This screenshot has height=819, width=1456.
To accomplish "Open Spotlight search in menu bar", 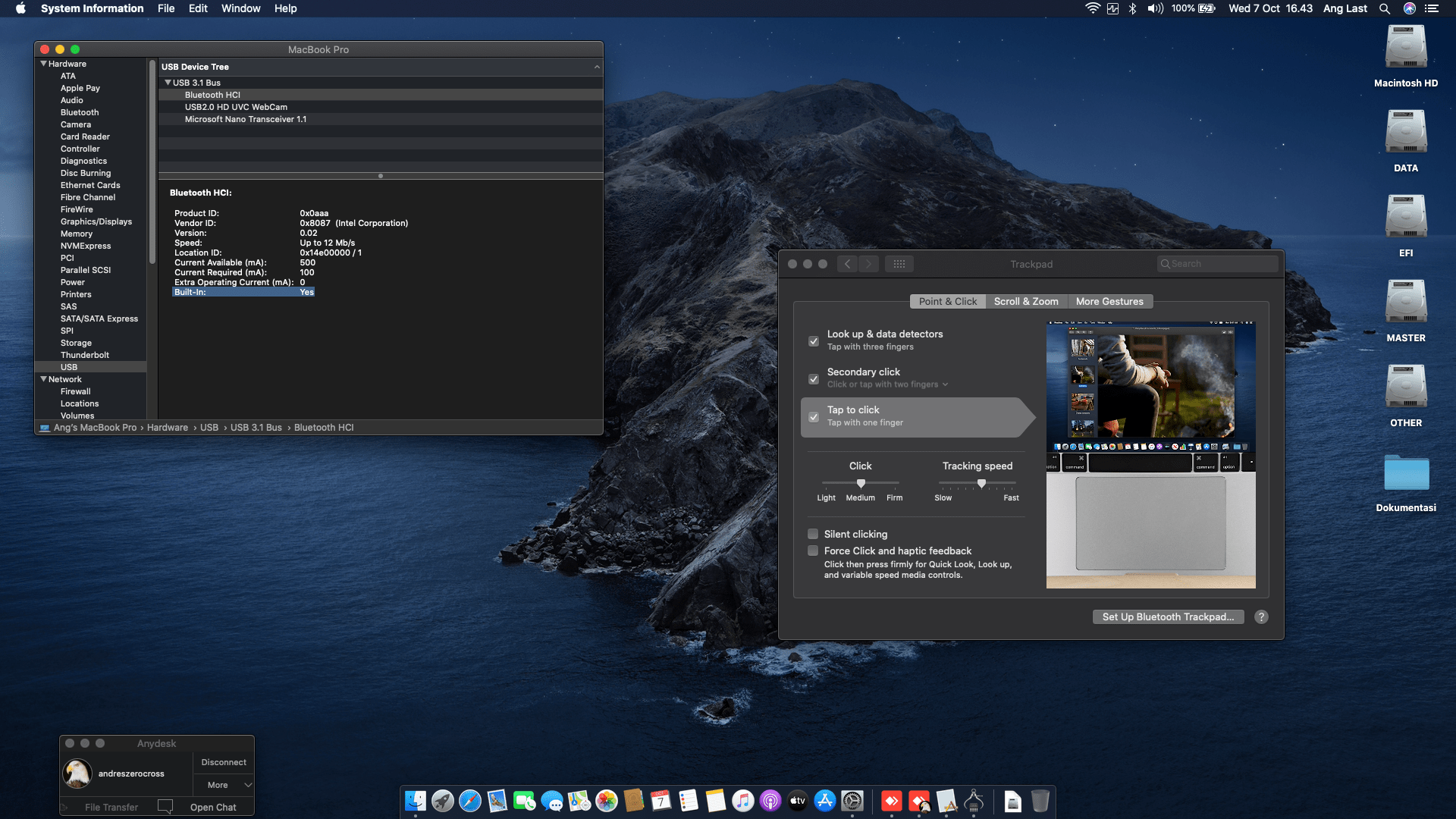I will [1385, 8].
